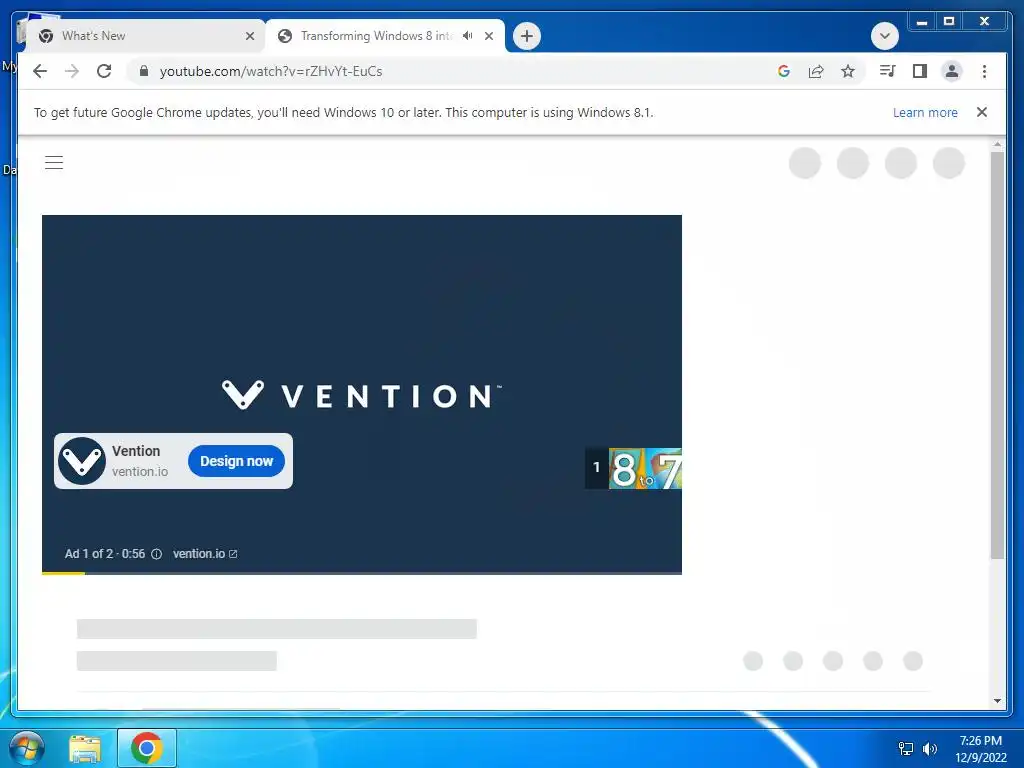This screenshot has height=768, width=1024.
Task: Open volume icon in system tray
Action: point(930,749)
